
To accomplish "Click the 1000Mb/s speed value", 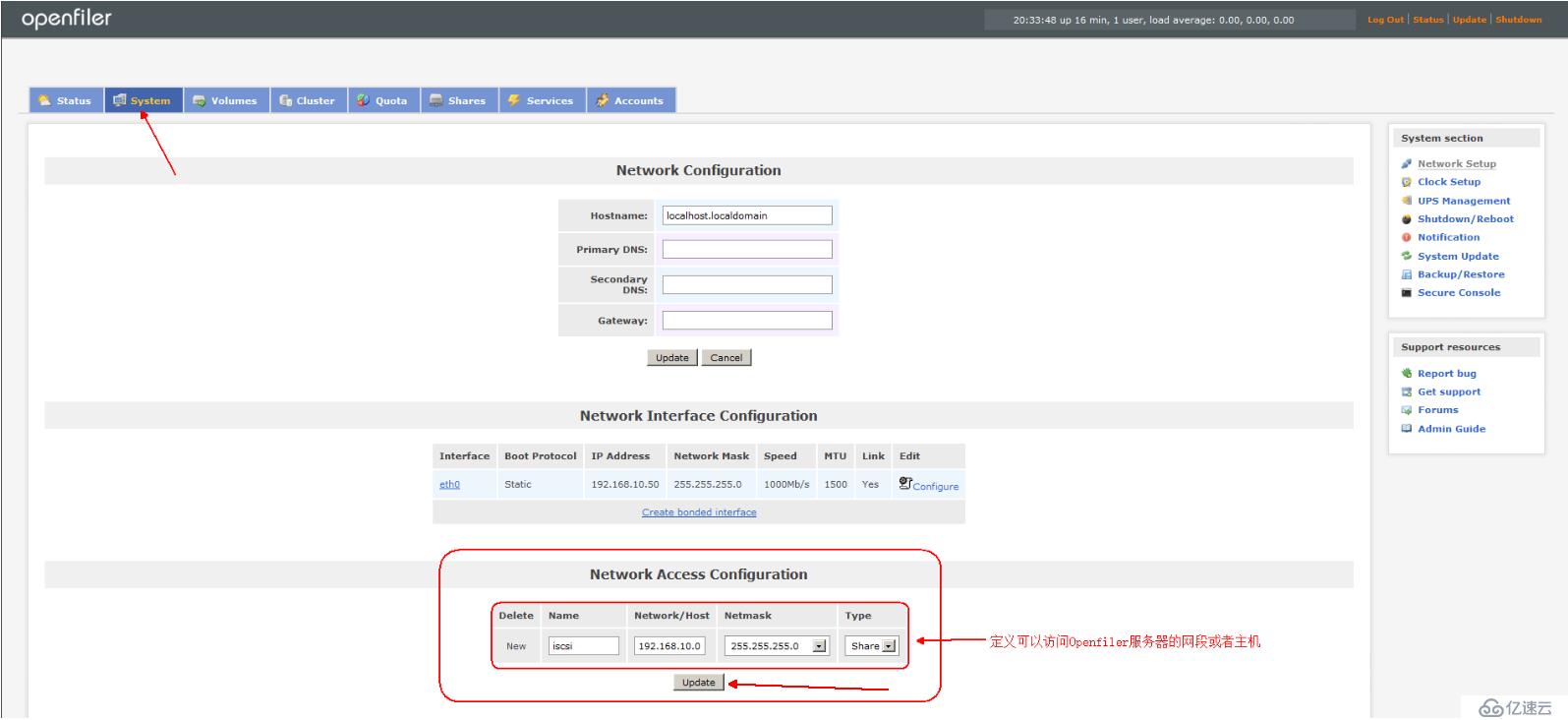I will pyautogui.click(x=786, y=485).
